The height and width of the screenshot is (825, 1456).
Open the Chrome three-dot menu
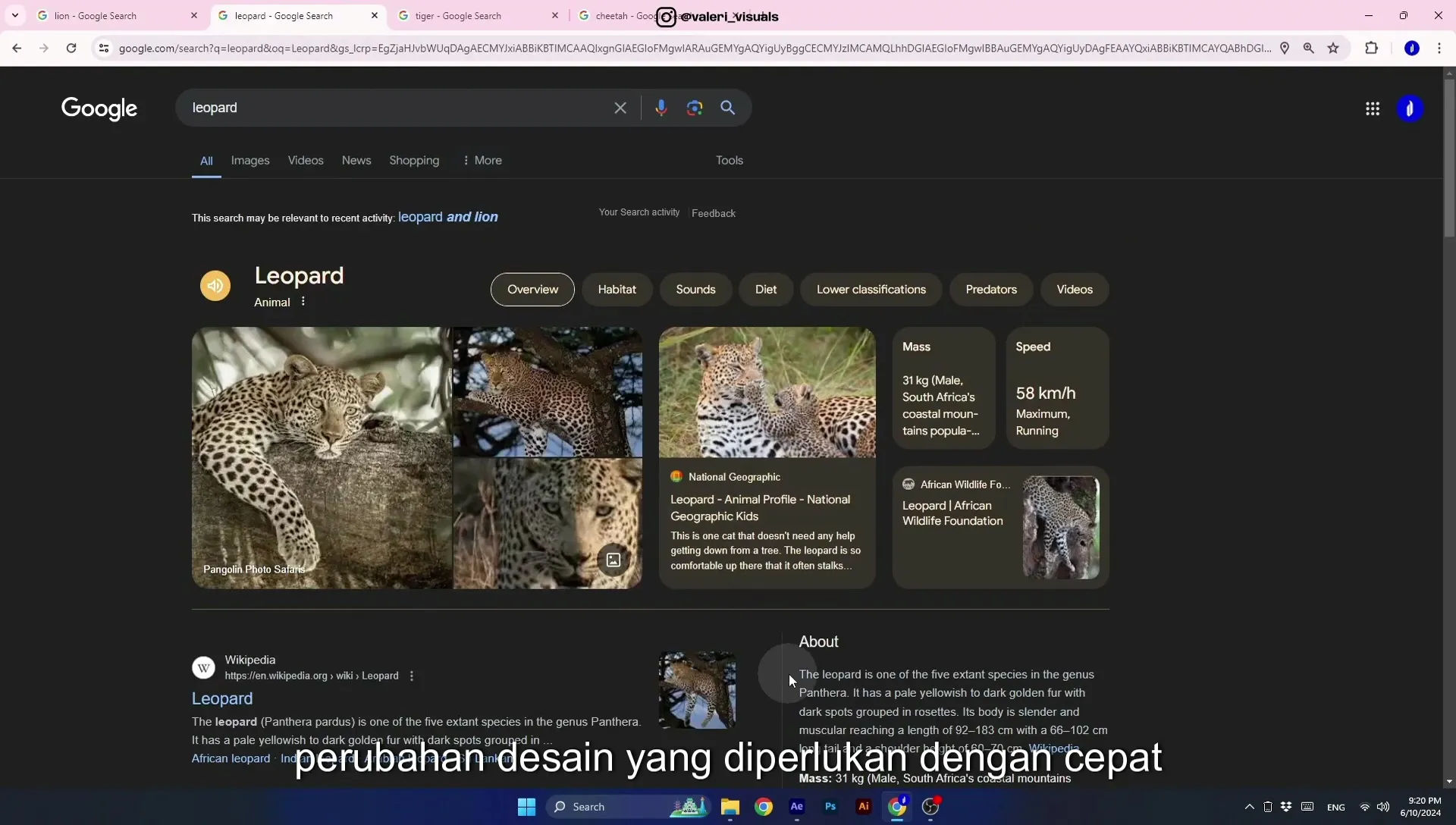1439,48
